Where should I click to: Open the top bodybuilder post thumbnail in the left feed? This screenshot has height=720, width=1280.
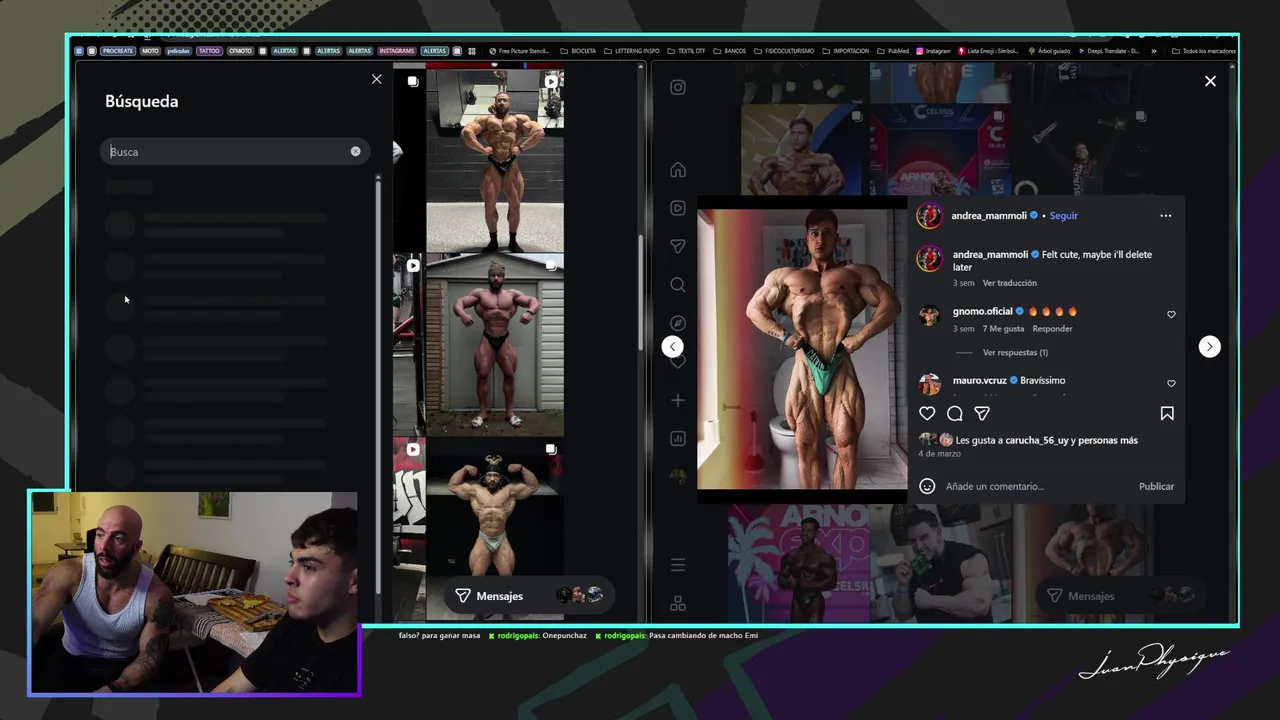pos(495,160)
